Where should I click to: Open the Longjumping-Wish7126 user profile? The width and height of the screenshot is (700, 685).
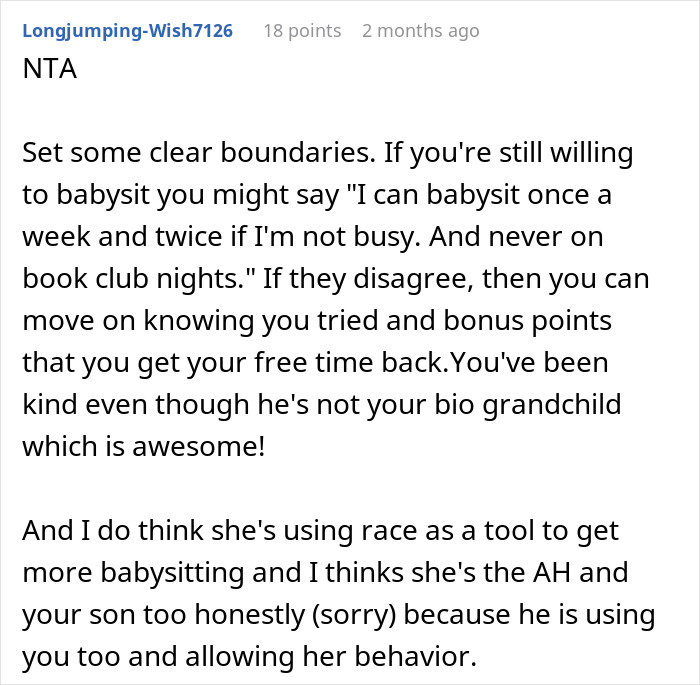128,31
